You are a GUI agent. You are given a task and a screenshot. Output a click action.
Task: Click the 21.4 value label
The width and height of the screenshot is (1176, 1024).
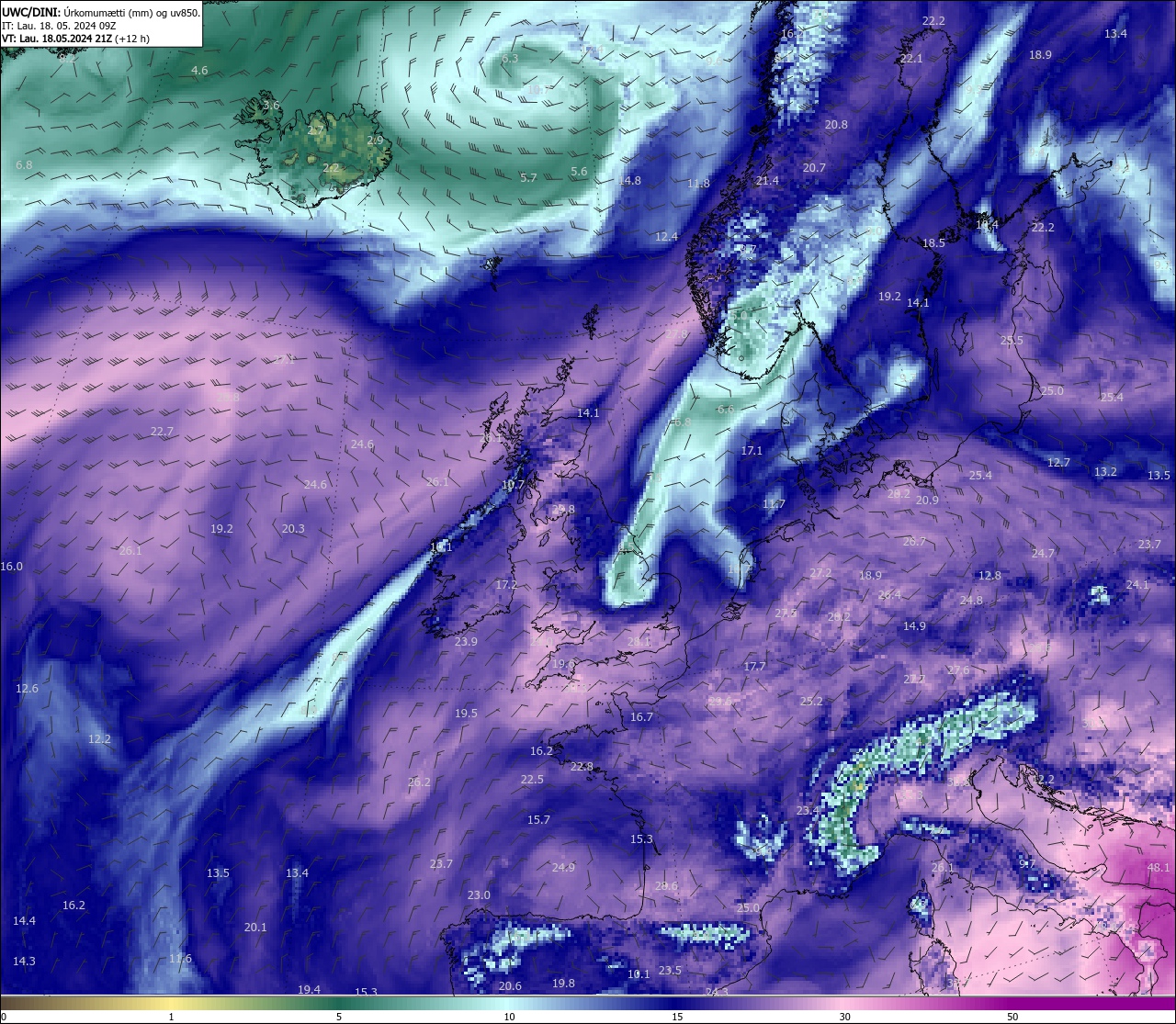point(767,181)
